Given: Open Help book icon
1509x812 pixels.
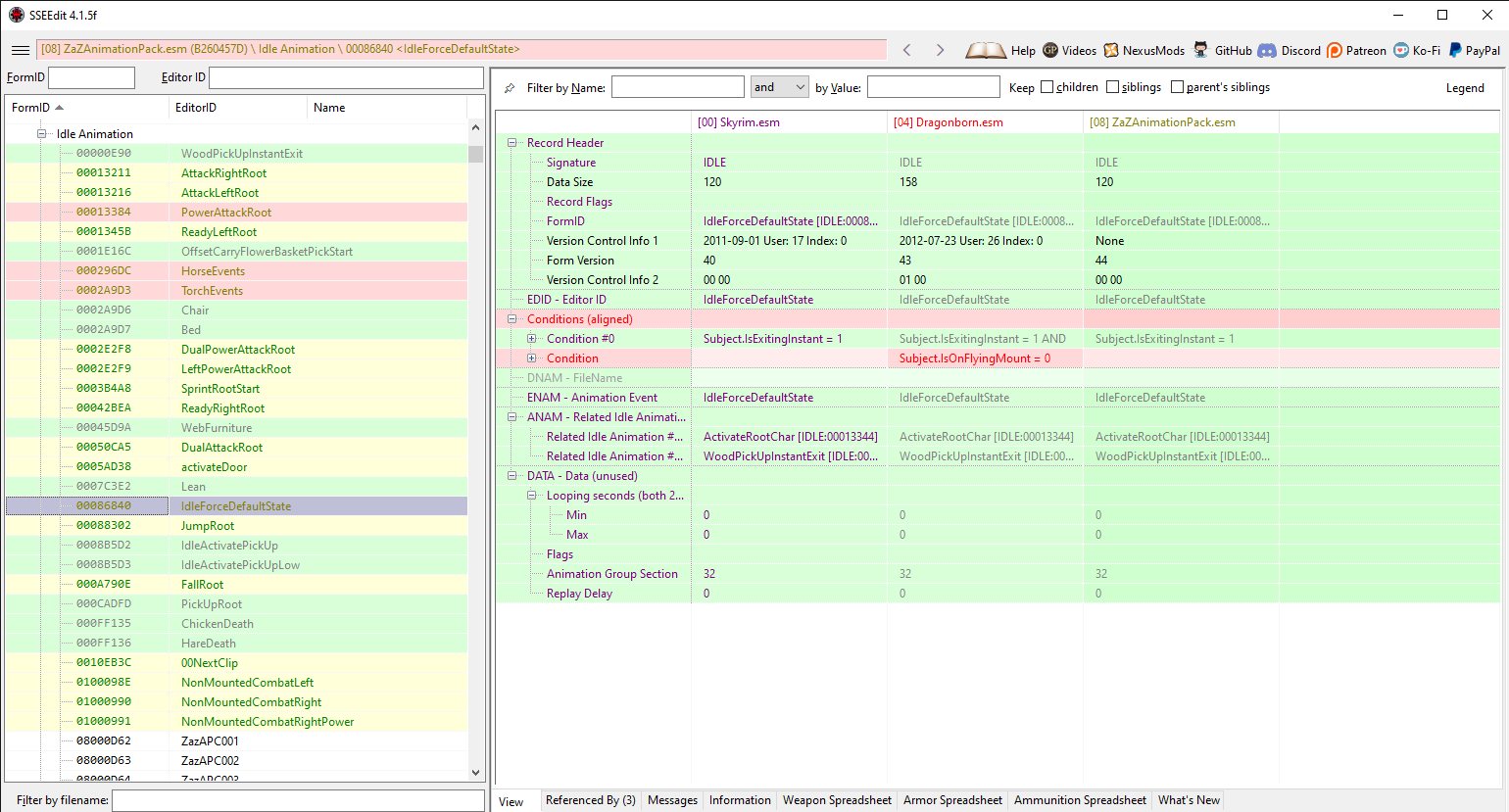Looking at the screenshot, I should (x=985, y=50).
